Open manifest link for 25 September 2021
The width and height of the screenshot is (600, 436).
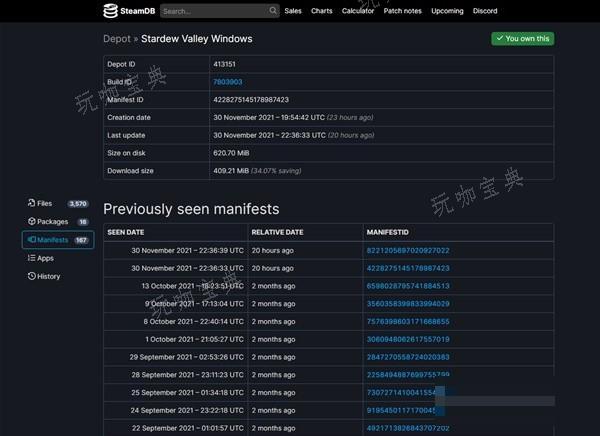point(401,393)
